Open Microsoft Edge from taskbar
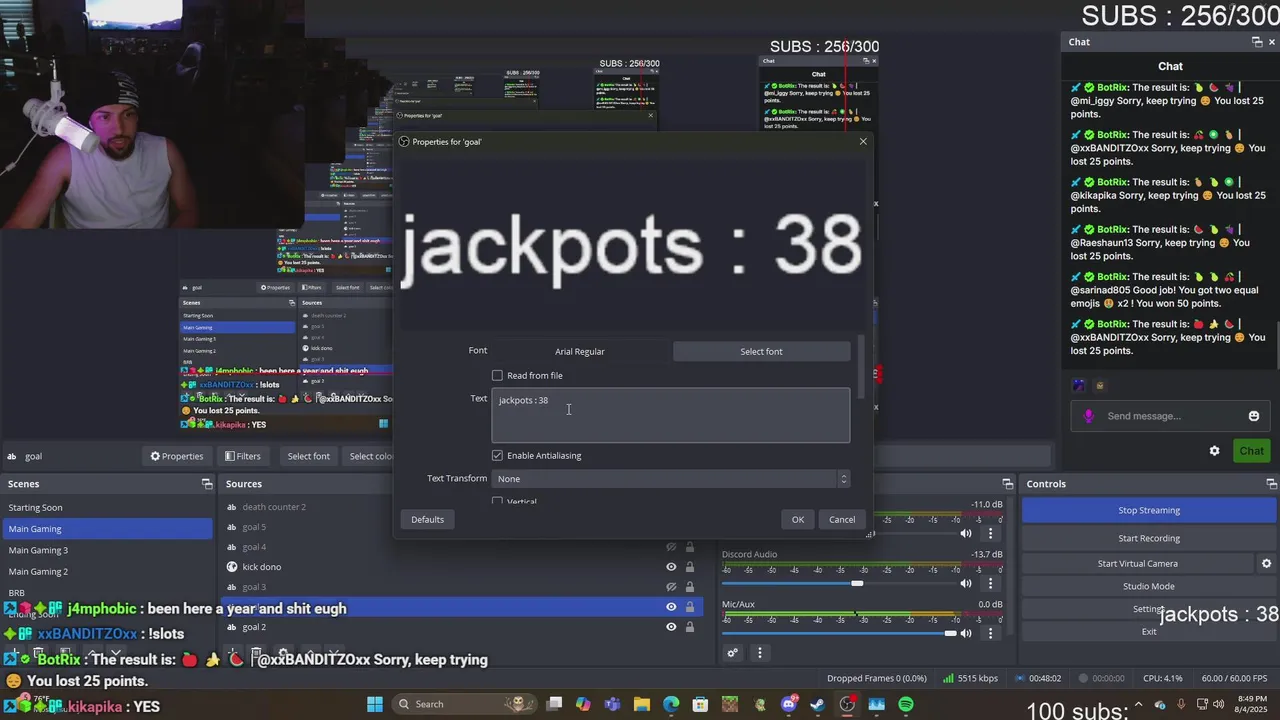 pos(671,704)
